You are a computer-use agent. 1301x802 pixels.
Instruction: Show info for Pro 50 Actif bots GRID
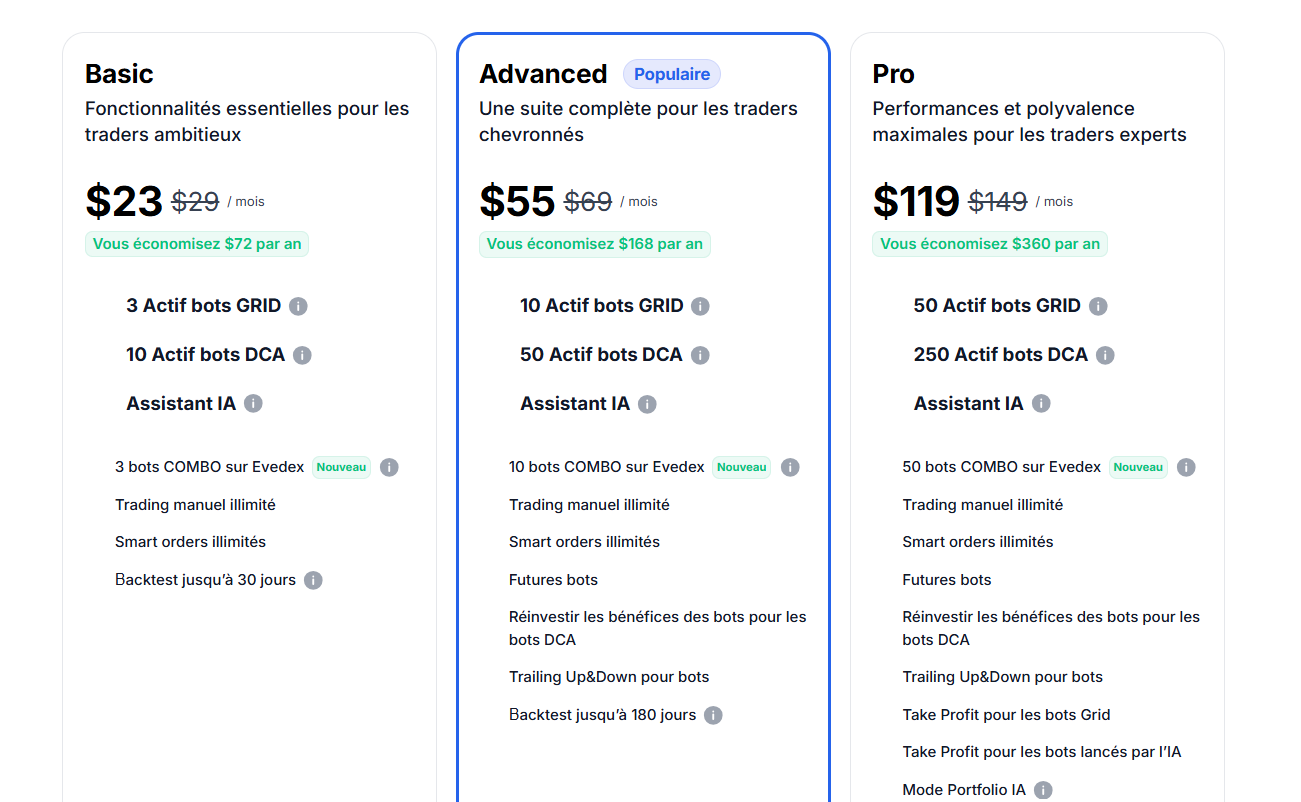tap(1098, 306)
